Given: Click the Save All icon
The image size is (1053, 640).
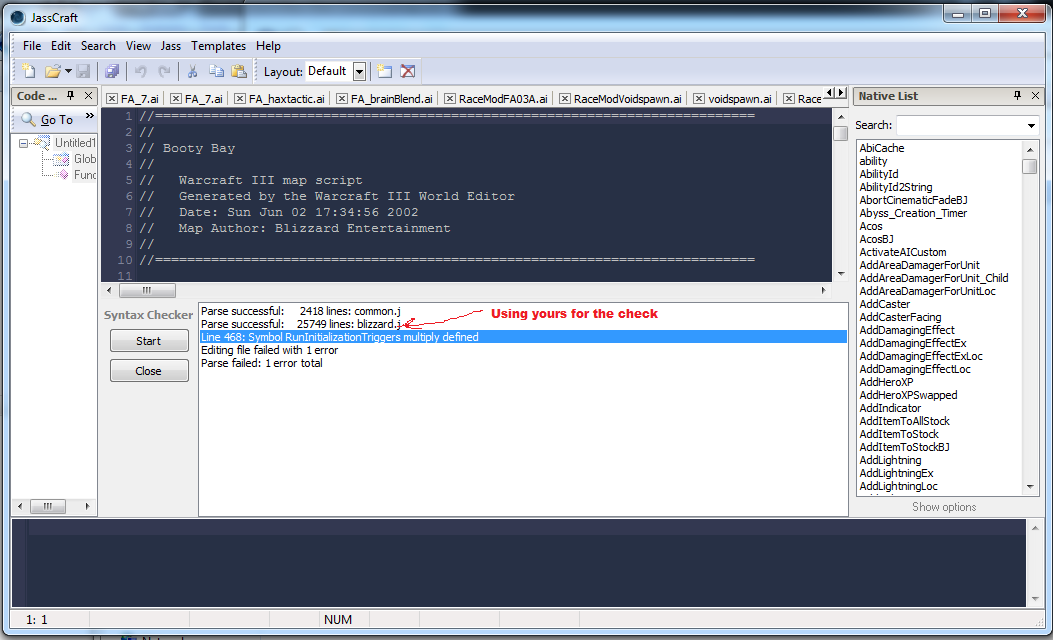Looking at the screenshot, I should pyautogui.click(x=112, y=71).
